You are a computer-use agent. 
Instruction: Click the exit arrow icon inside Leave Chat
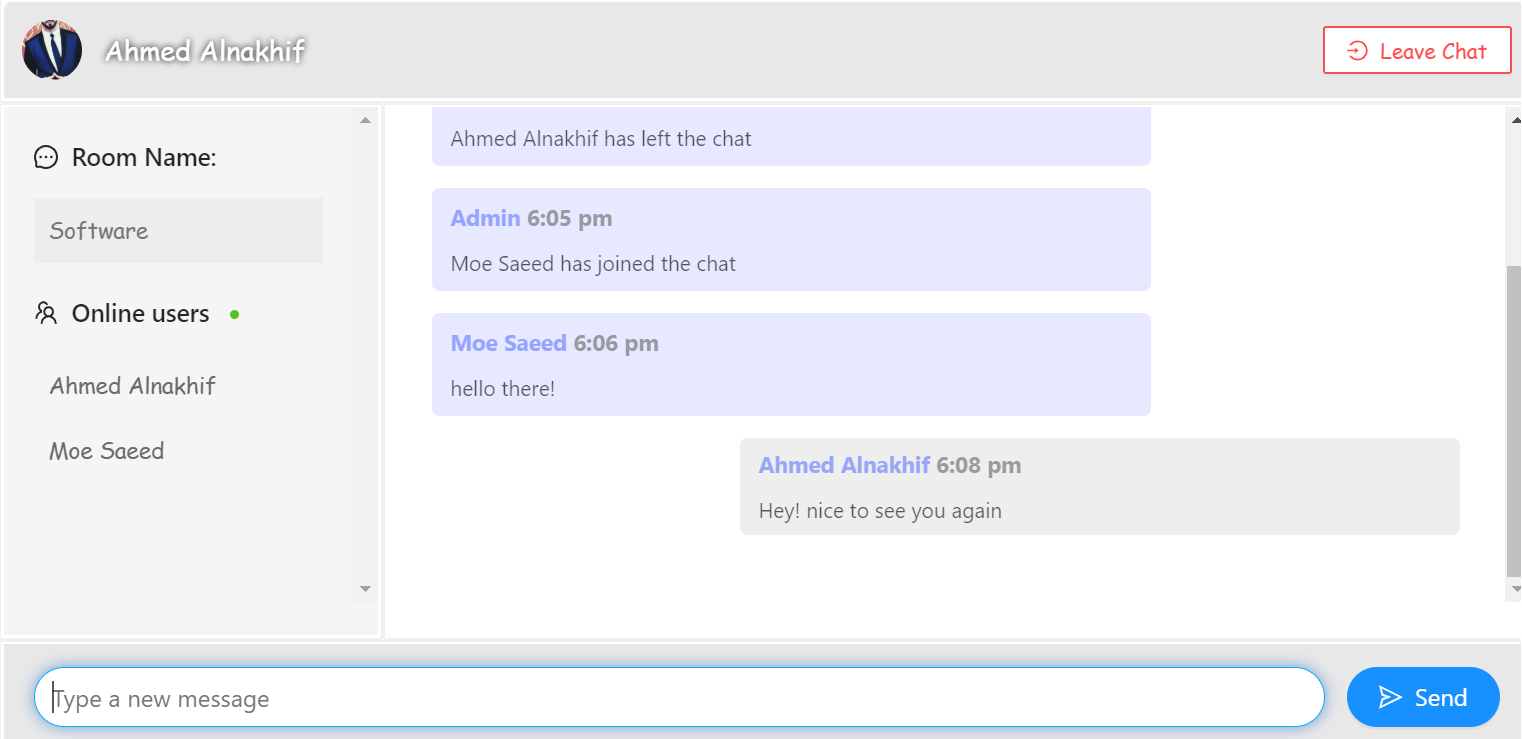pyautogui.click(x=1359, y=50)
